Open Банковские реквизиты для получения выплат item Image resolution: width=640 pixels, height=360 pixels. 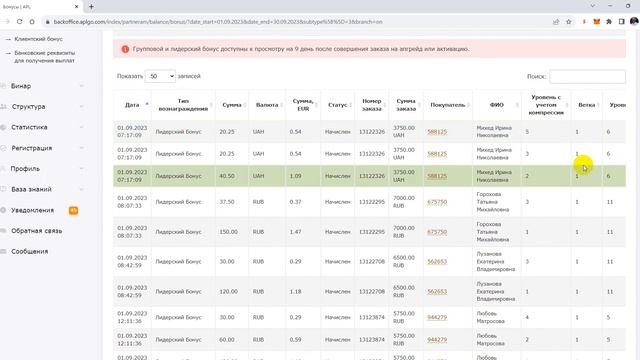tap(44, 57)
